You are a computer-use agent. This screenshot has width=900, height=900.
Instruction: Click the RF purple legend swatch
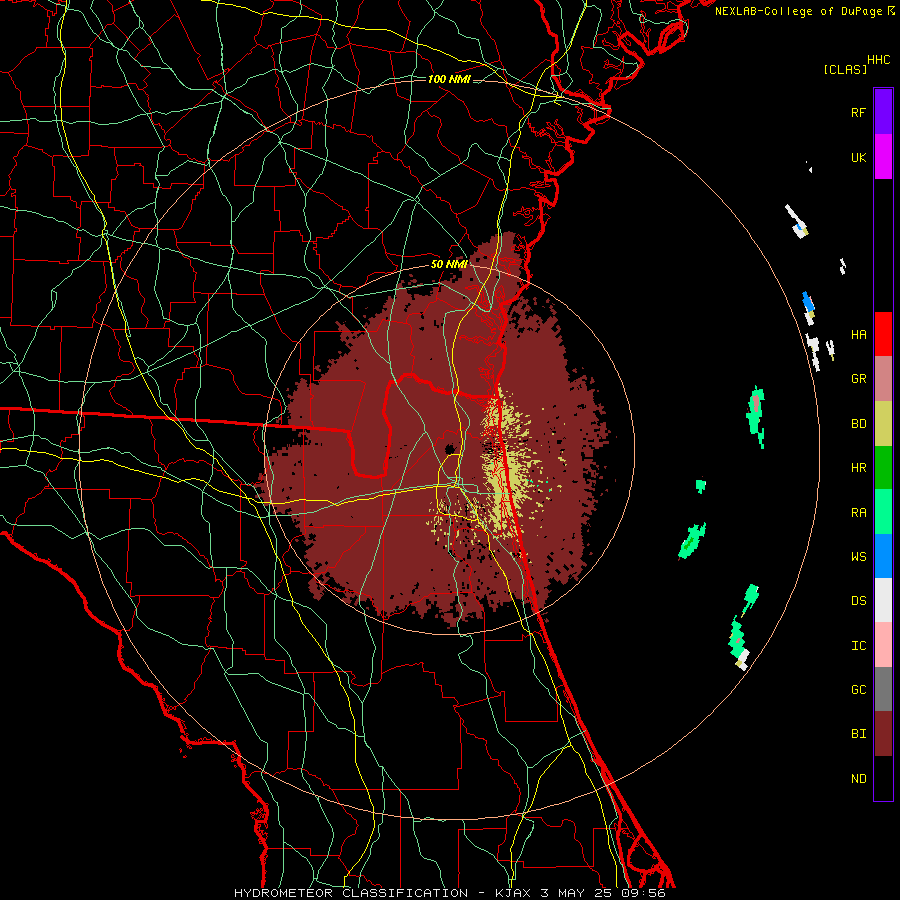click(883, 112)
